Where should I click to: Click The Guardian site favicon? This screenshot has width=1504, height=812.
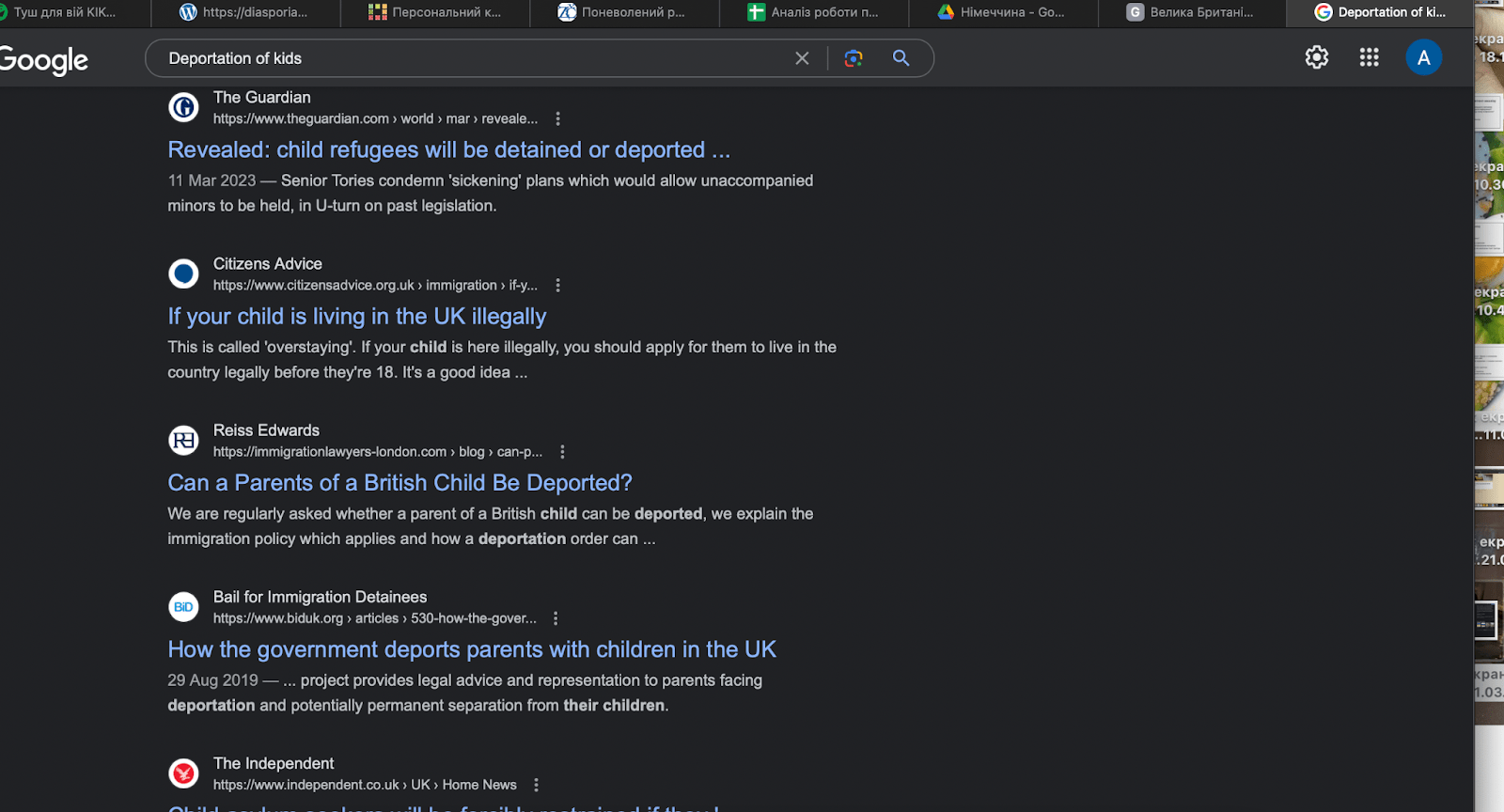tap(183, 107)
